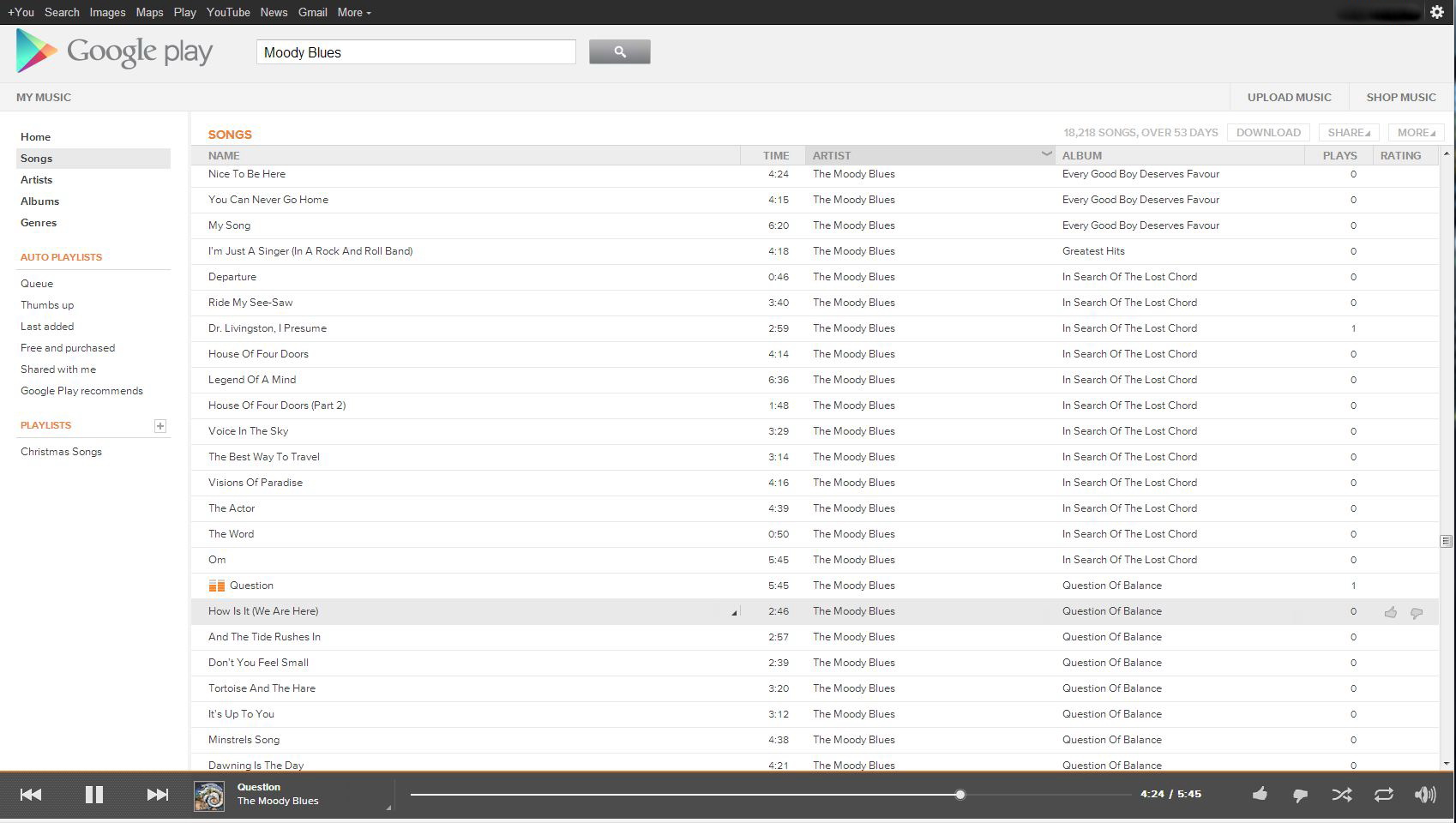Click the Greatest Hits album cell
1456x823 pixels.
[x=1093, y=251]
